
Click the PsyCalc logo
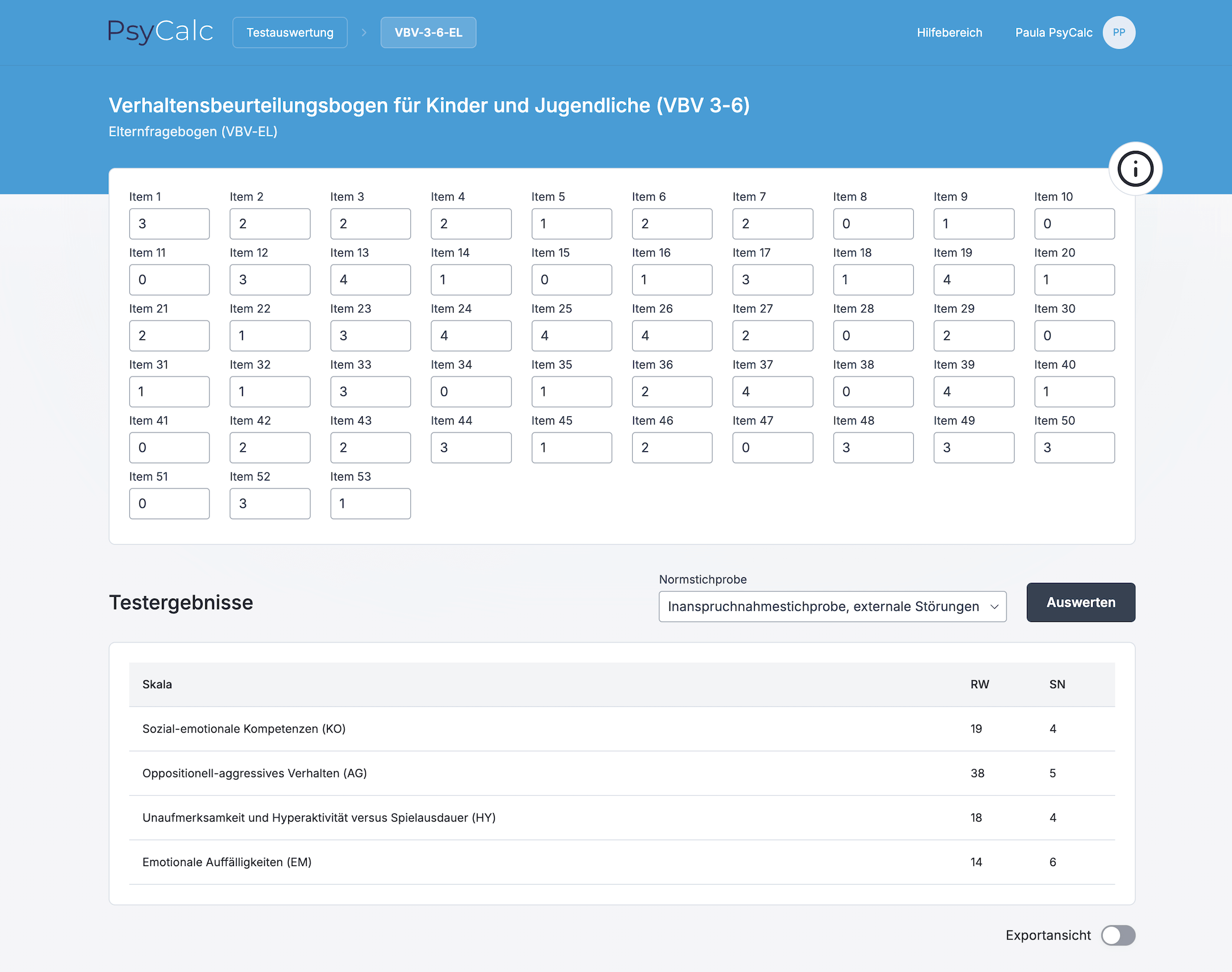[161, 32]
